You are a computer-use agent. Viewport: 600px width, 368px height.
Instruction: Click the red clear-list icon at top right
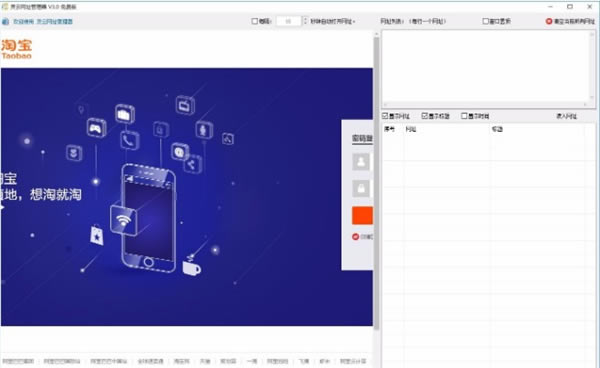[549, 21]
